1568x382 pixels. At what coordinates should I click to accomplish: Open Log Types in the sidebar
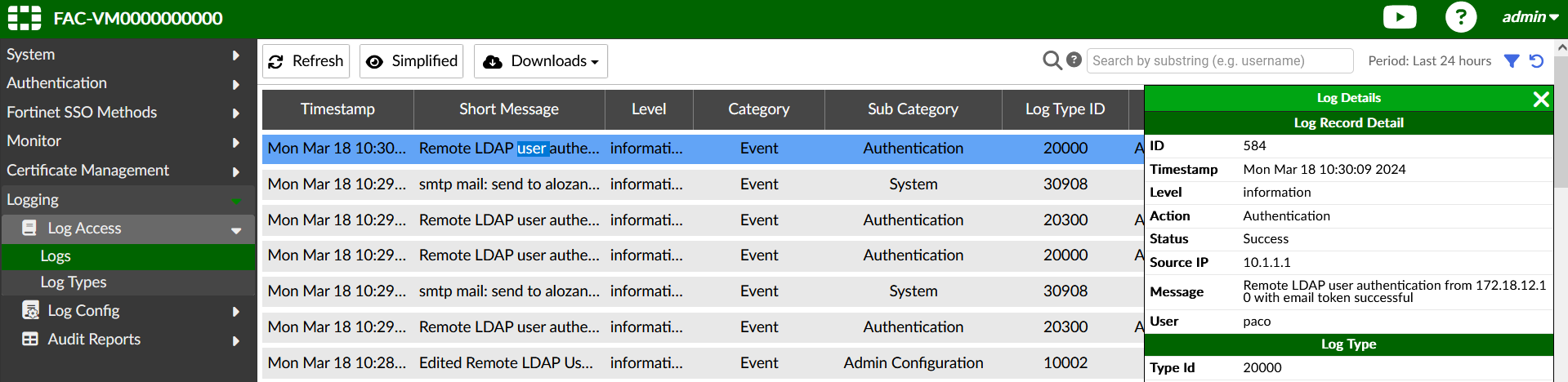[x=74, y=282]
